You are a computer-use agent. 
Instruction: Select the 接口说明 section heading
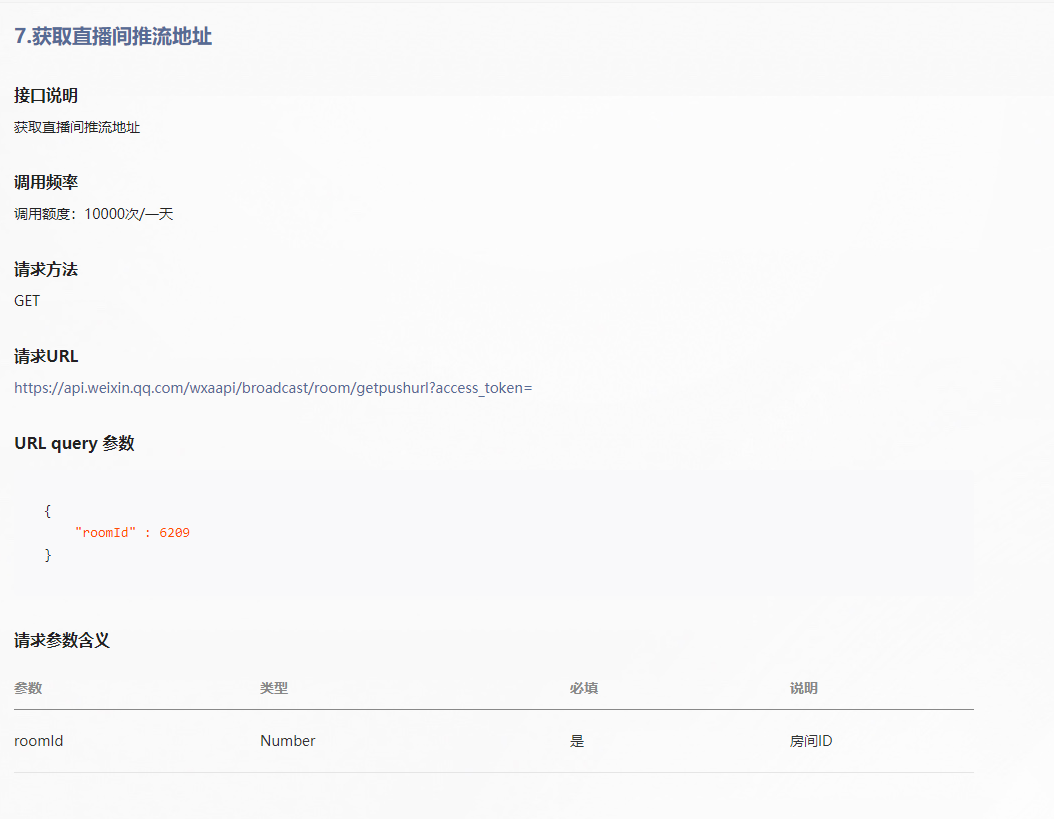click(x=46, y=95)
